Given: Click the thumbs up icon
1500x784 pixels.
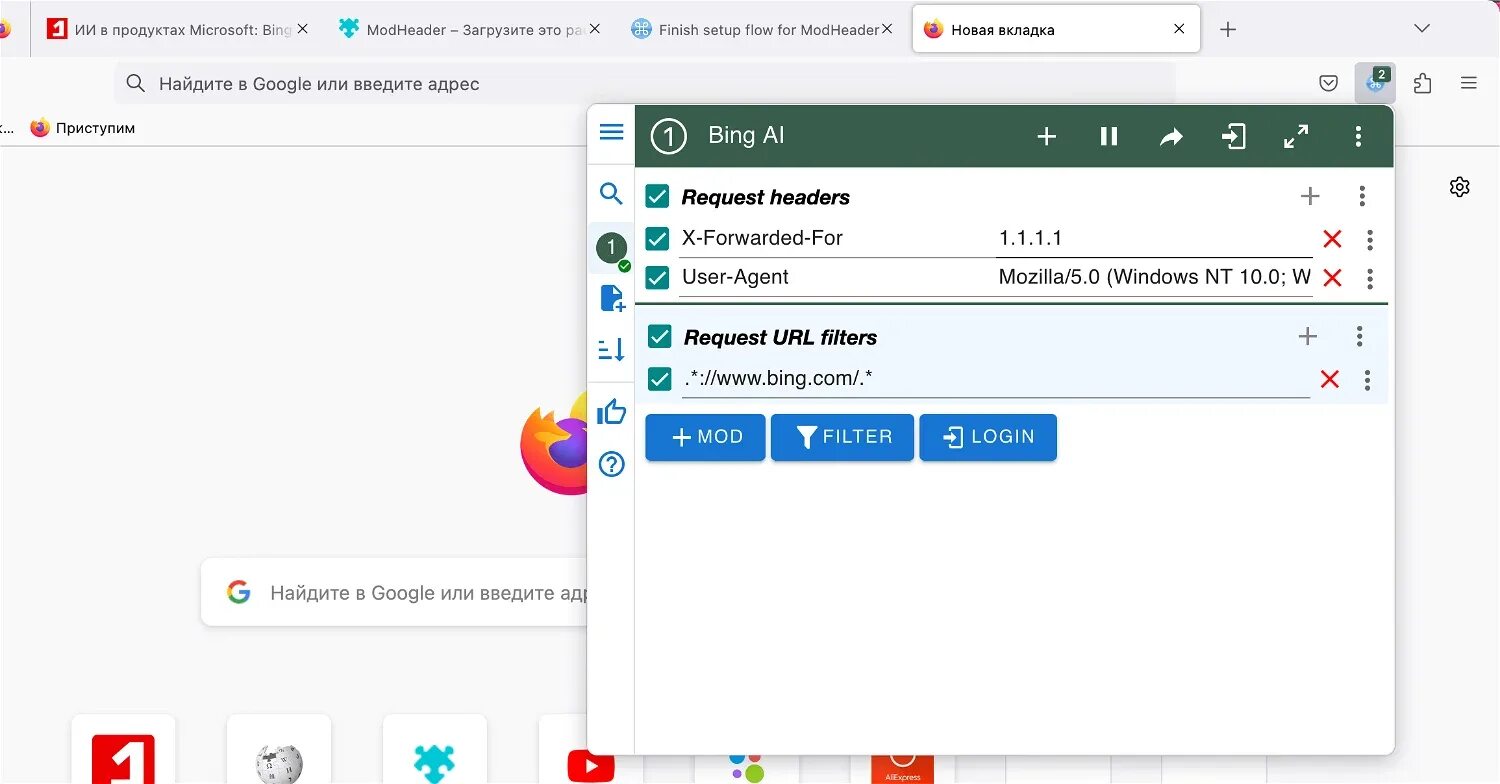Looking at the screenshot, I should [x=611, y=412].
